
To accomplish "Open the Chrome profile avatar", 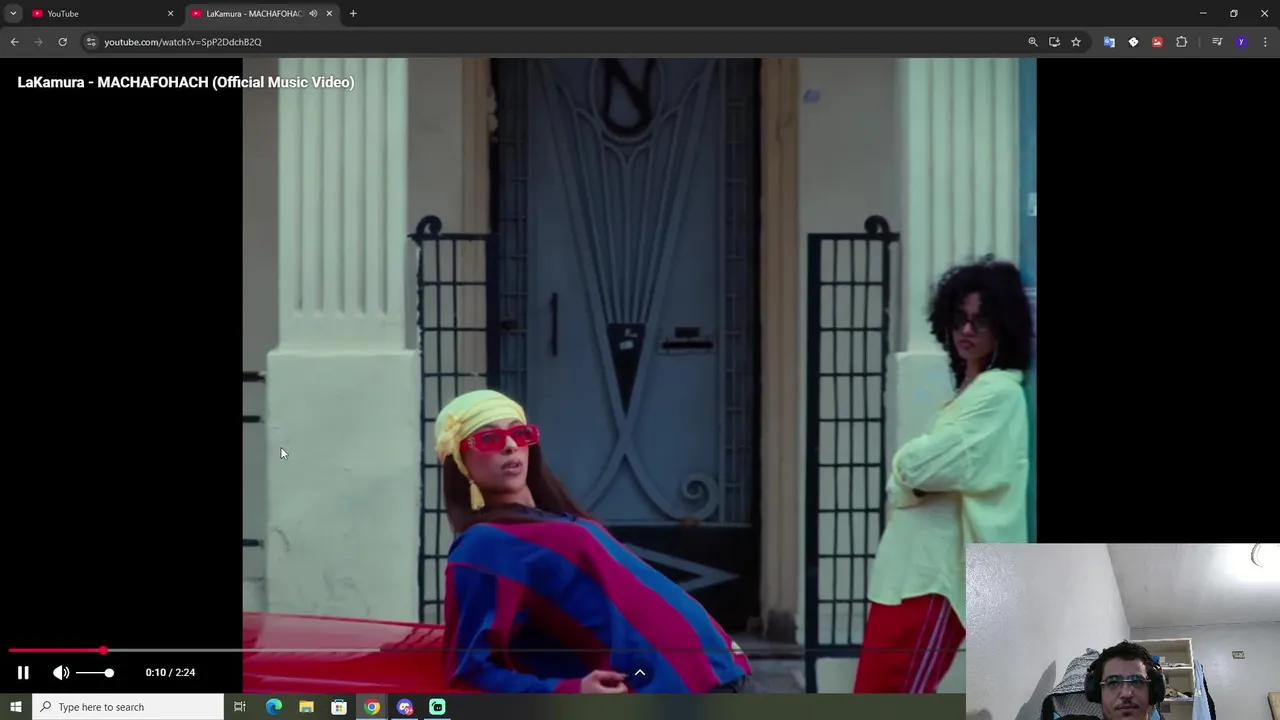I will 1241,42.
